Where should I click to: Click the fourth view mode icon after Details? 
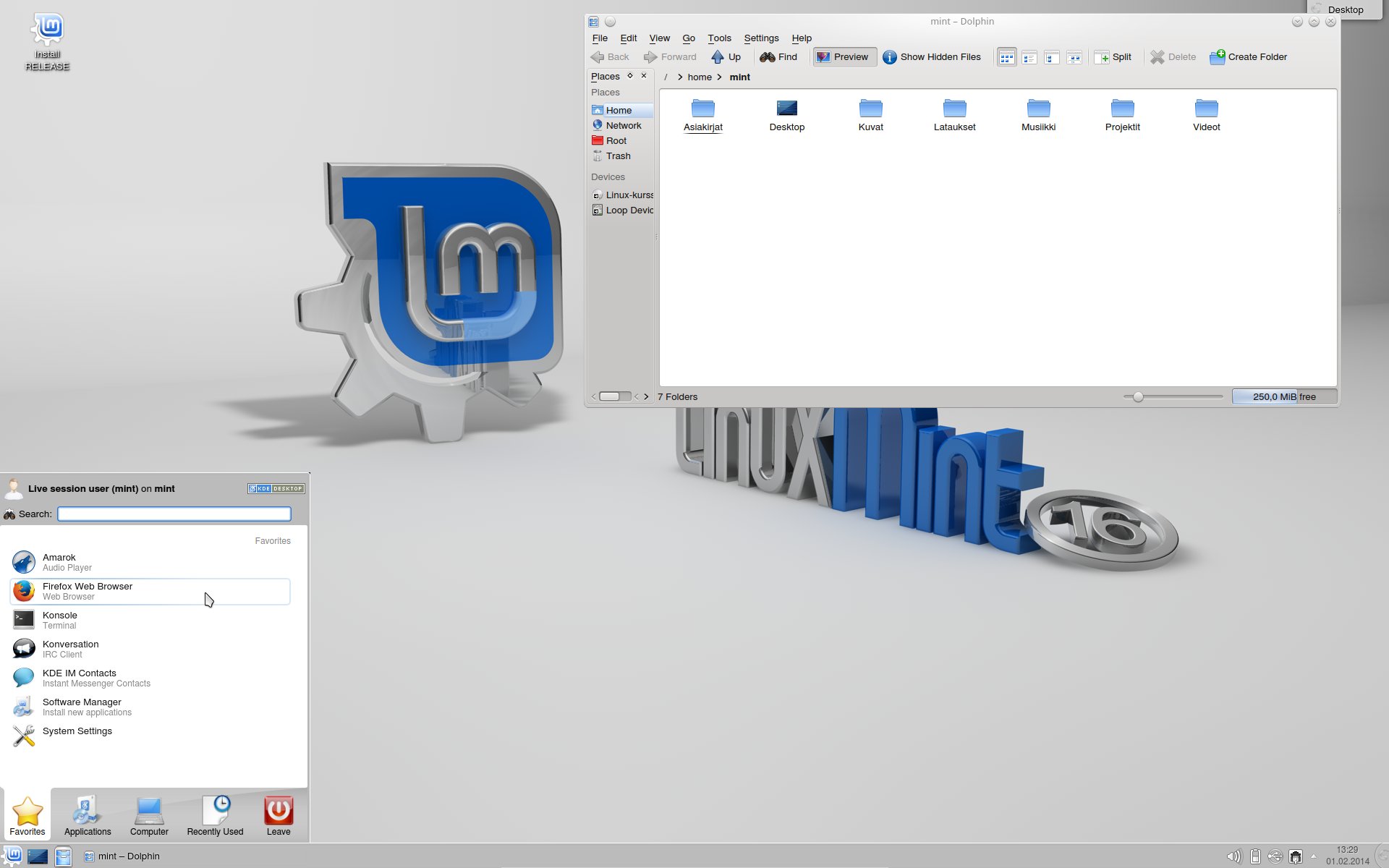click(x=1074, y=57)
